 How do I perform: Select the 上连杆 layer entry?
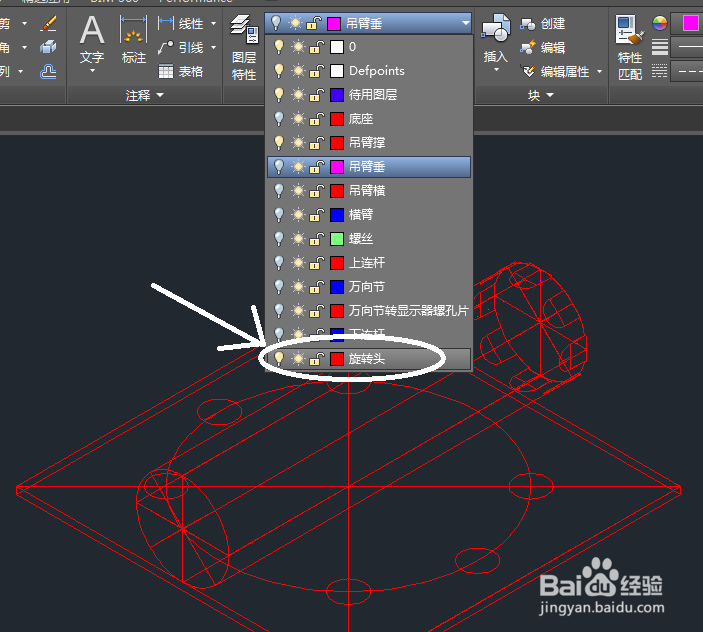click(x=369, y=263)
